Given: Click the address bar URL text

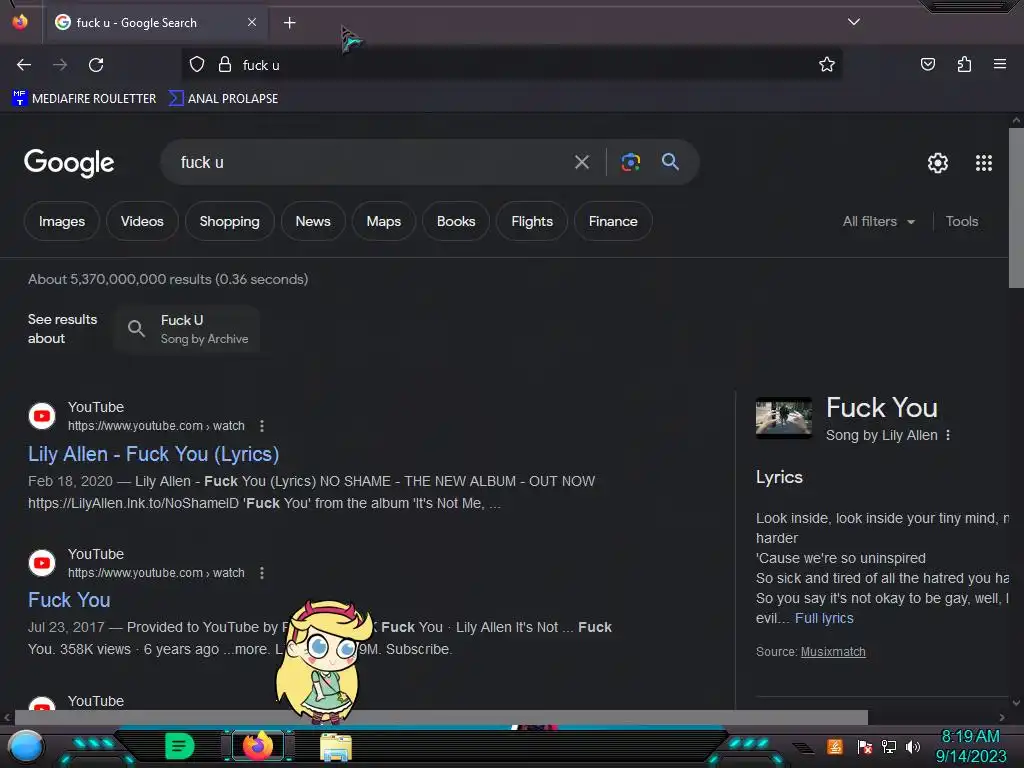Looking at the screenshot, I should pyautogui.click(x=261, y=65).
